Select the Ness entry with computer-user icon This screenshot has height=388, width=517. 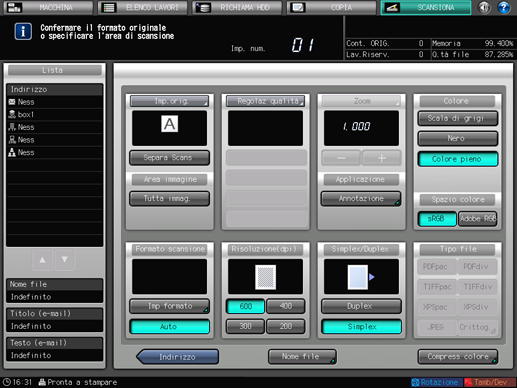54,140
